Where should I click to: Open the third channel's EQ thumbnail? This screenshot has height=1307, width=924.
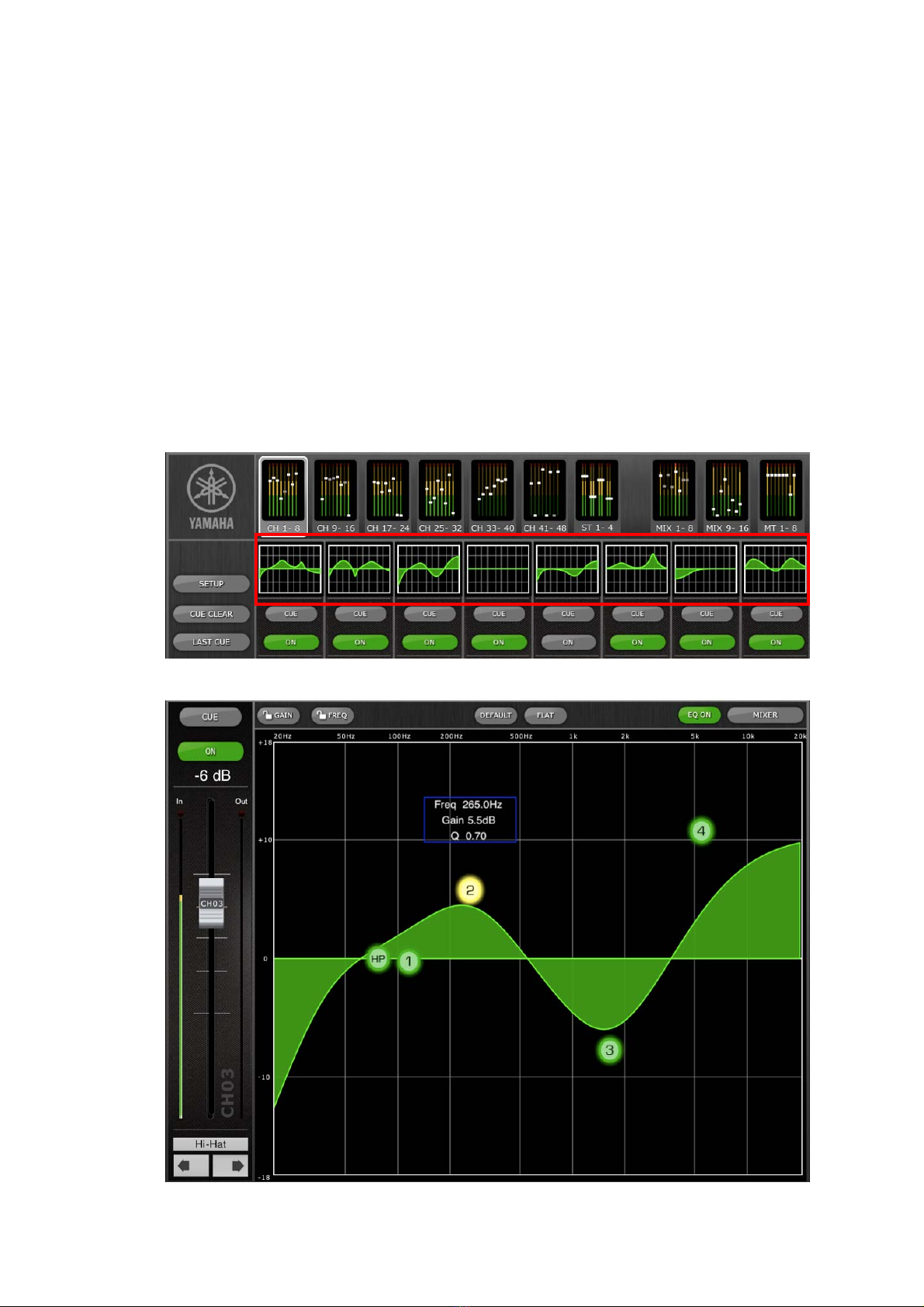429,569
